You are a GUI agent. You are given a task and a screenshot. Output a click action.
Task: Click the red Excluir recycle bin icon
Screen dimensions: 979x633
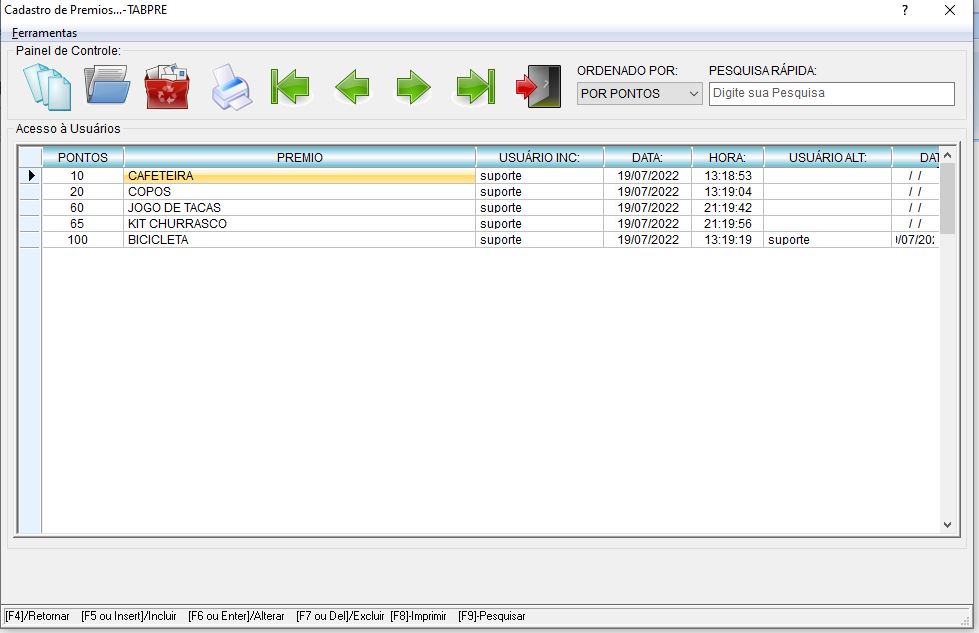click(x=167, y=86)
